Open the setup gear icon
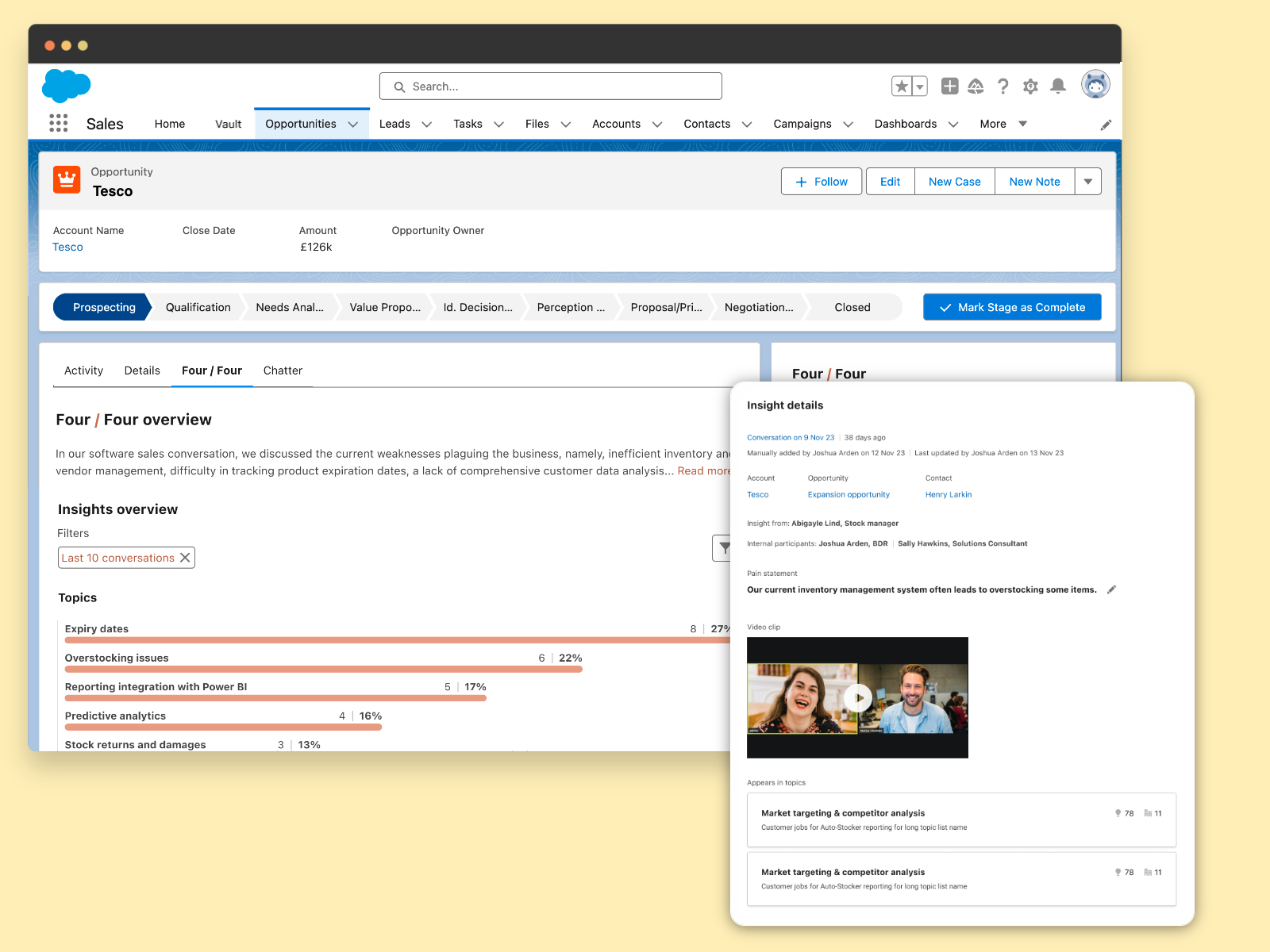The height and width of the screenshot is (952, 1270). click(x=1030, y=86)
